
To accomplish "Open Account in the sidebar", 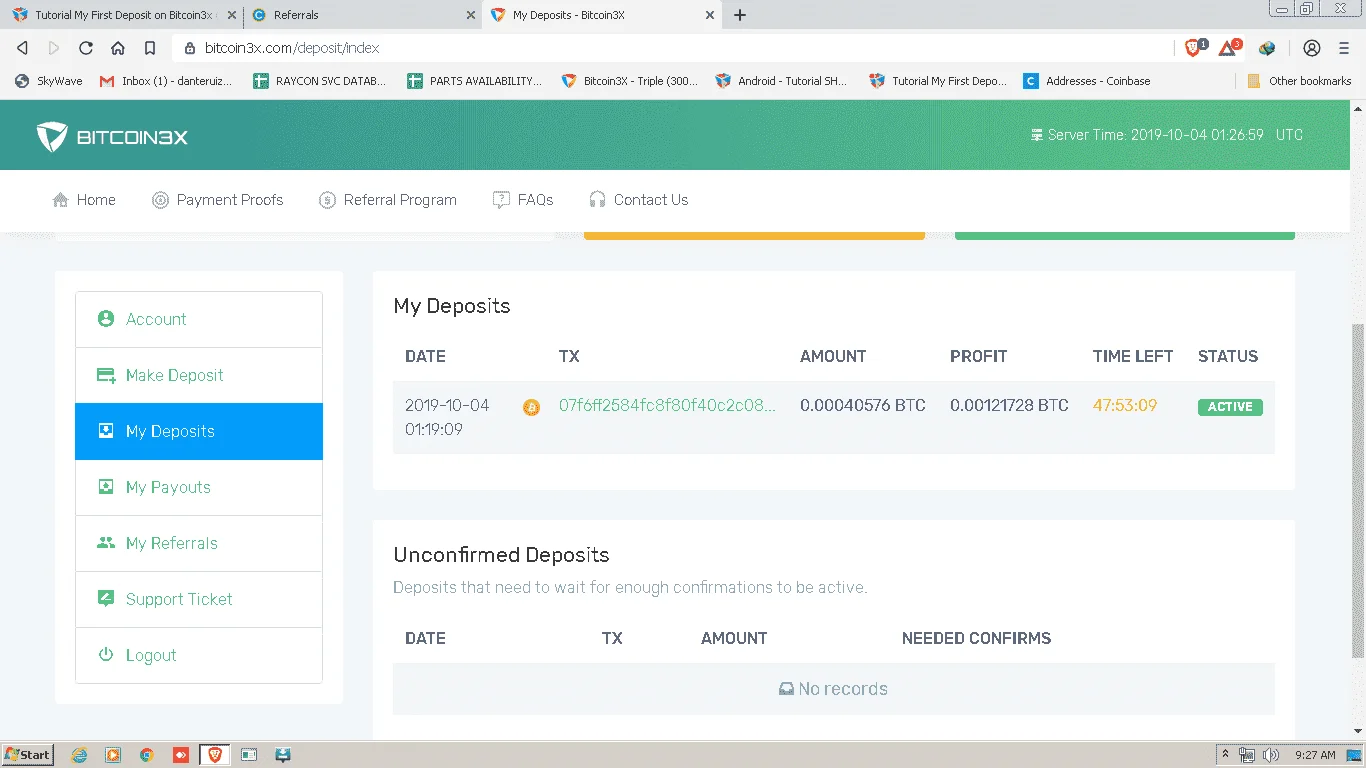I will (199, 320).
